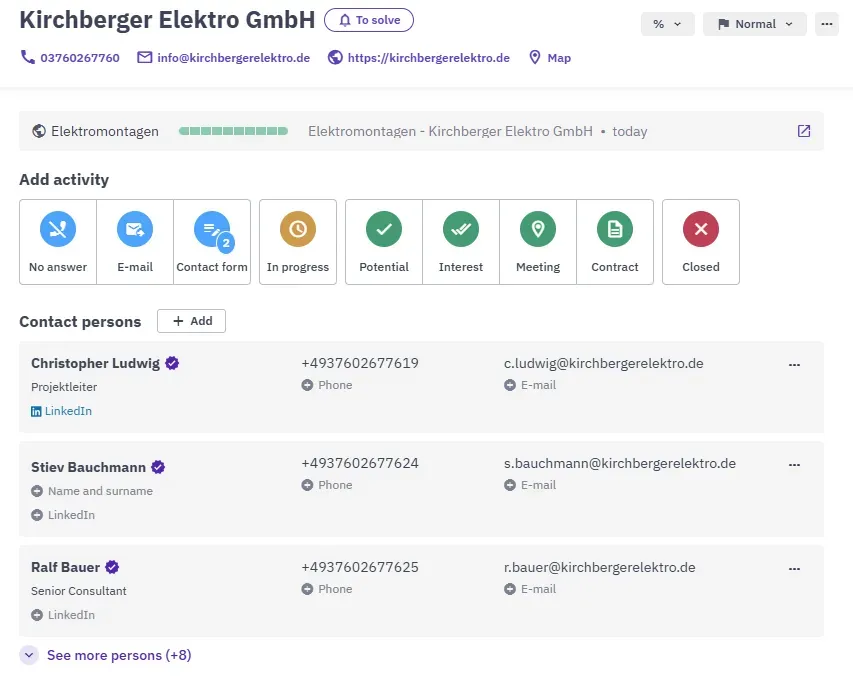Viewport: 853px width, 677px height.
Task: Mark activity as In progress
Action: click(x=298, y=242)
